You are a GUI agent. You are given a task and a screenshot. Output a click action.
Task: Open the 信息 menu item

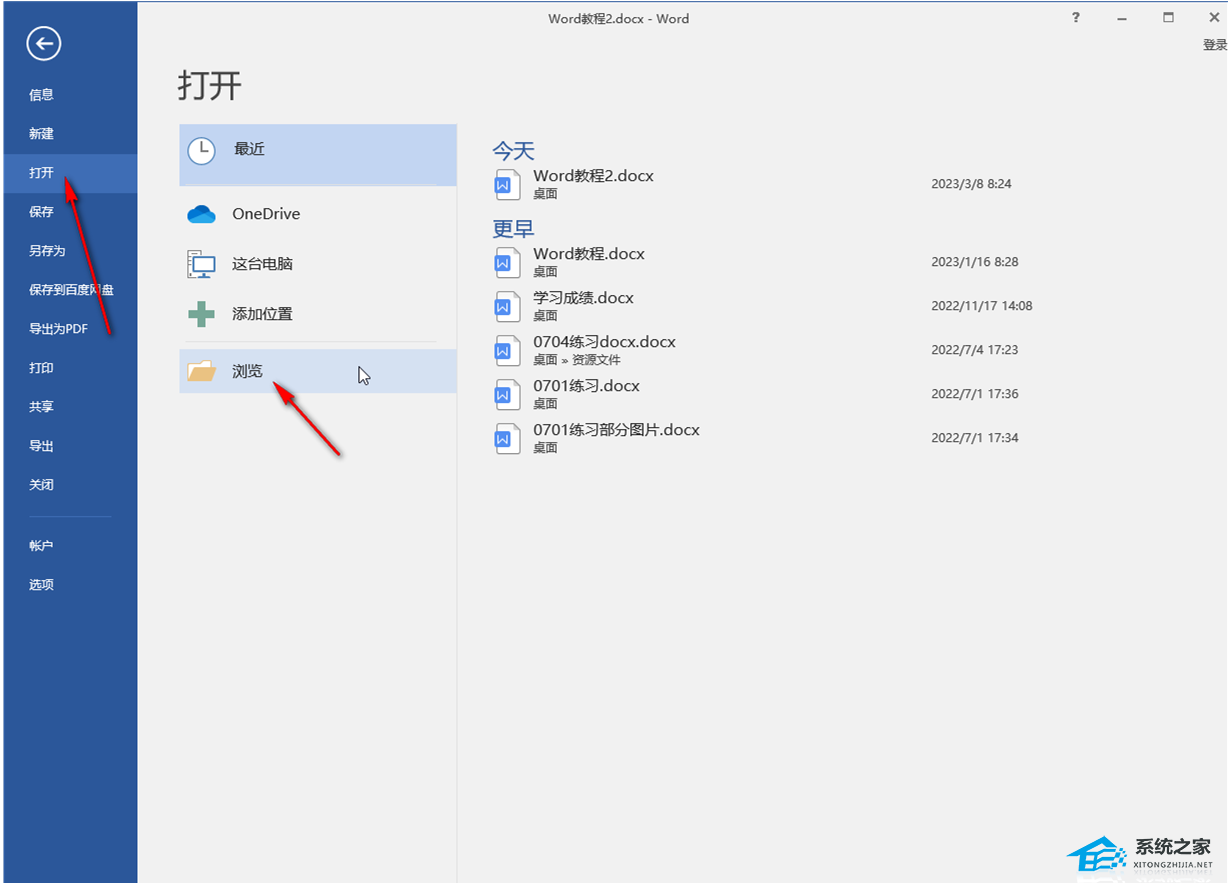click(41, 95)
